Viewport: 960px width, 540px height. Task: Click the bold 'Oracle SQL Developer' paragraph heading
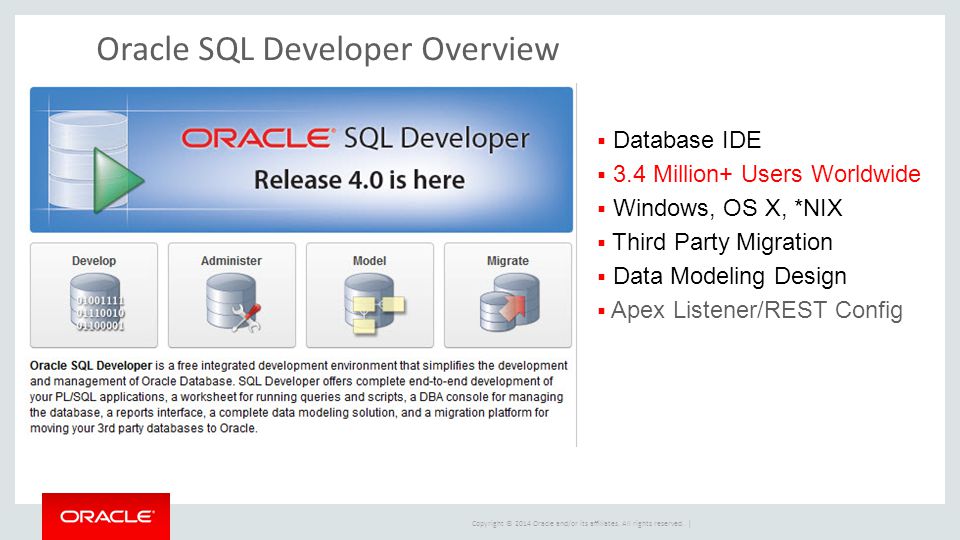(91, 366)
